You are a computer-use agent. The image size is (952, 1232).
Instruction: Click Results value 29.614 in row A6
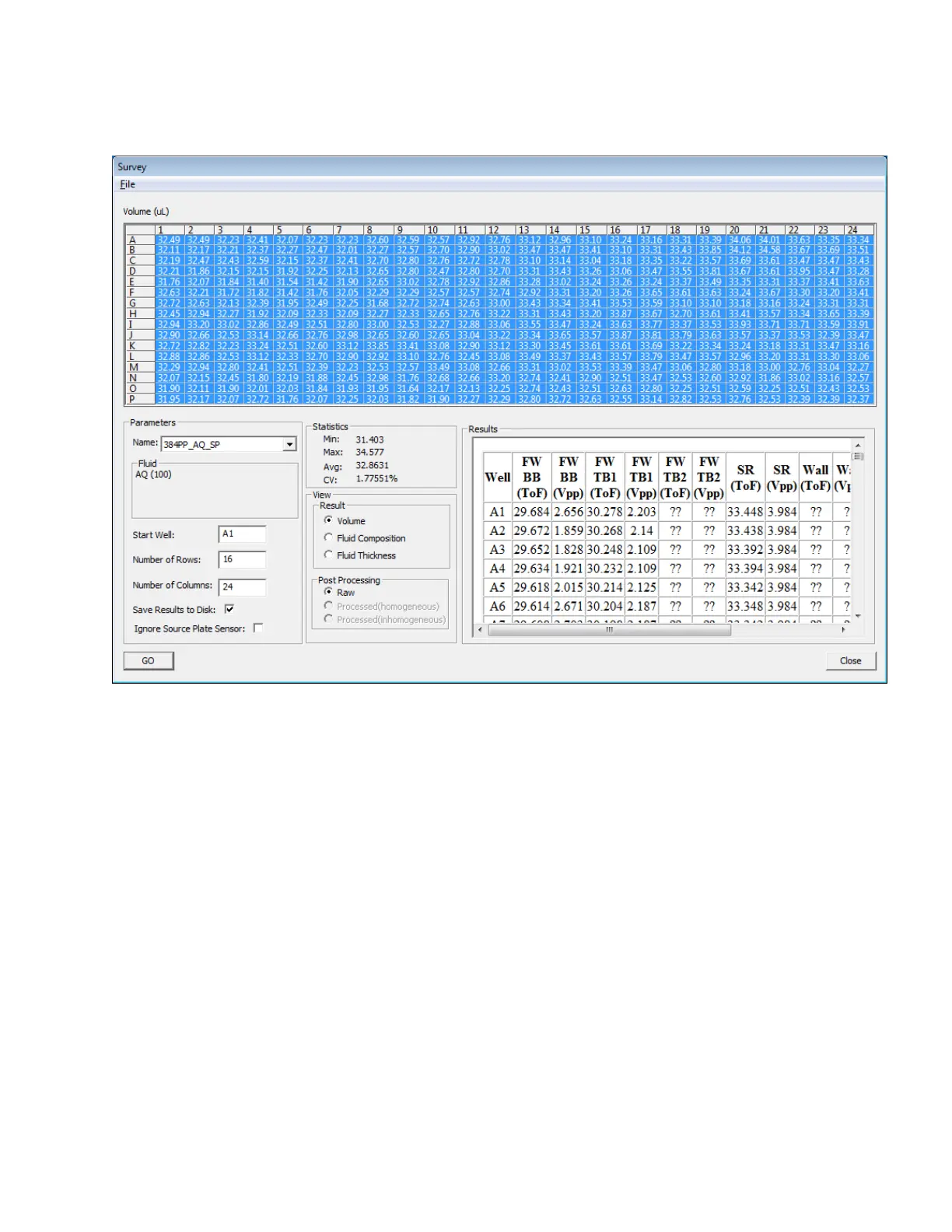532,606
